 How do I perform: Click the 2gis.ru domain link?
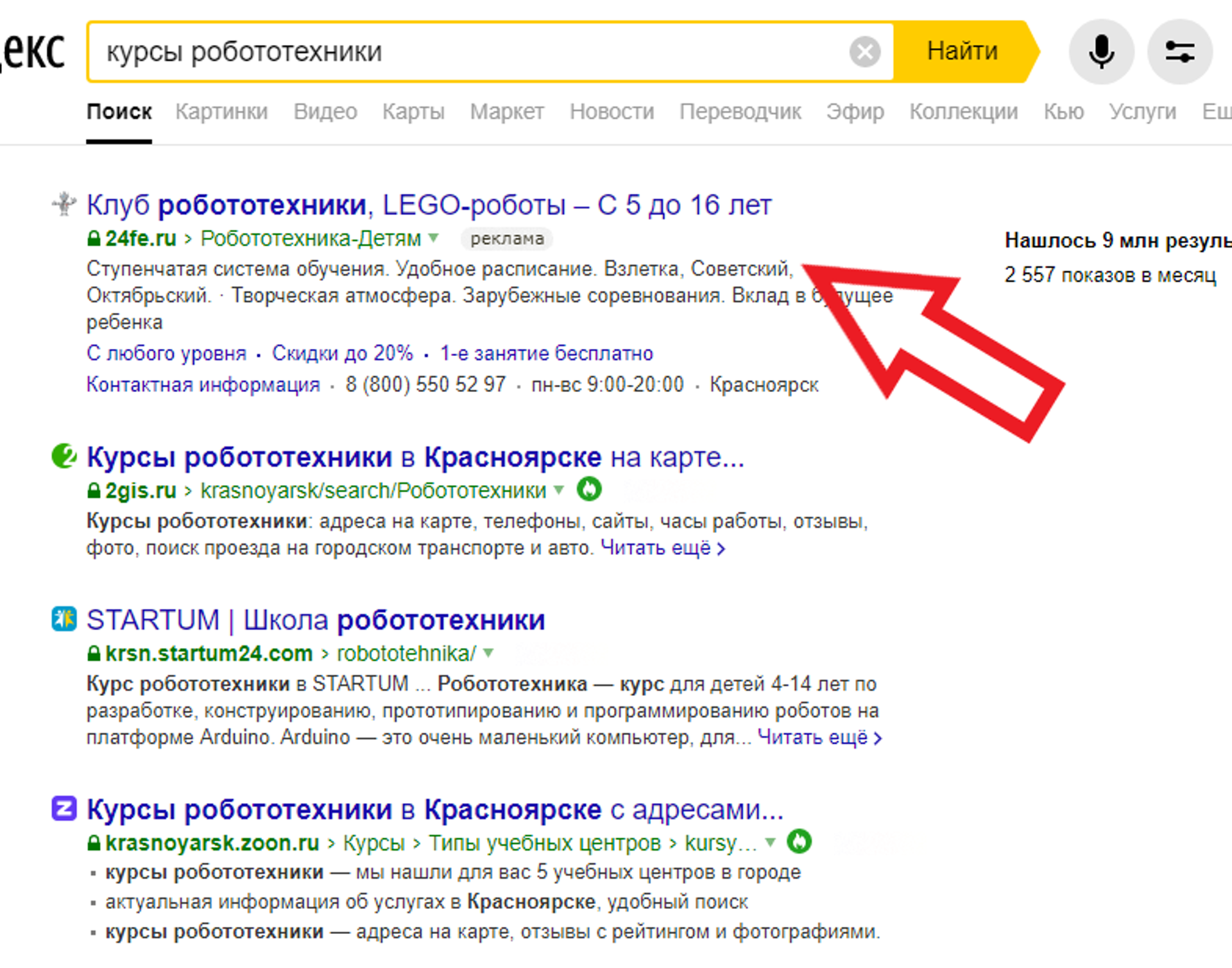[141, 491]
